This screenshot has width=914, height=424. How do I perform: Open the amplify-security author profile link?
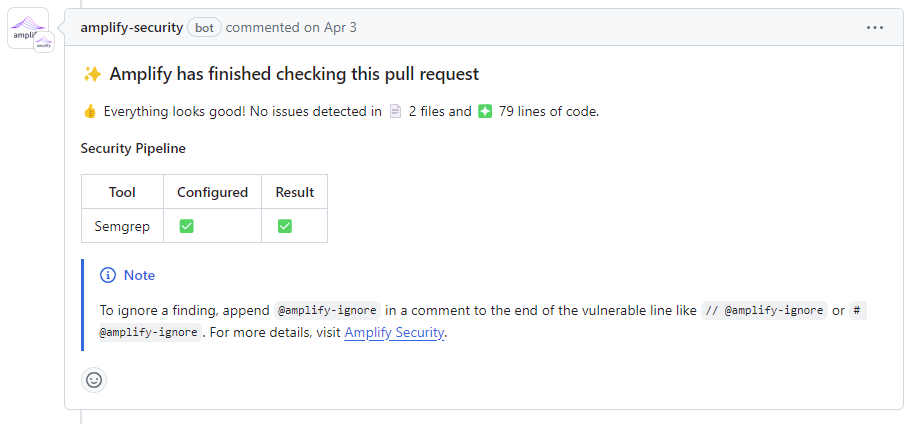coord(132,27)
